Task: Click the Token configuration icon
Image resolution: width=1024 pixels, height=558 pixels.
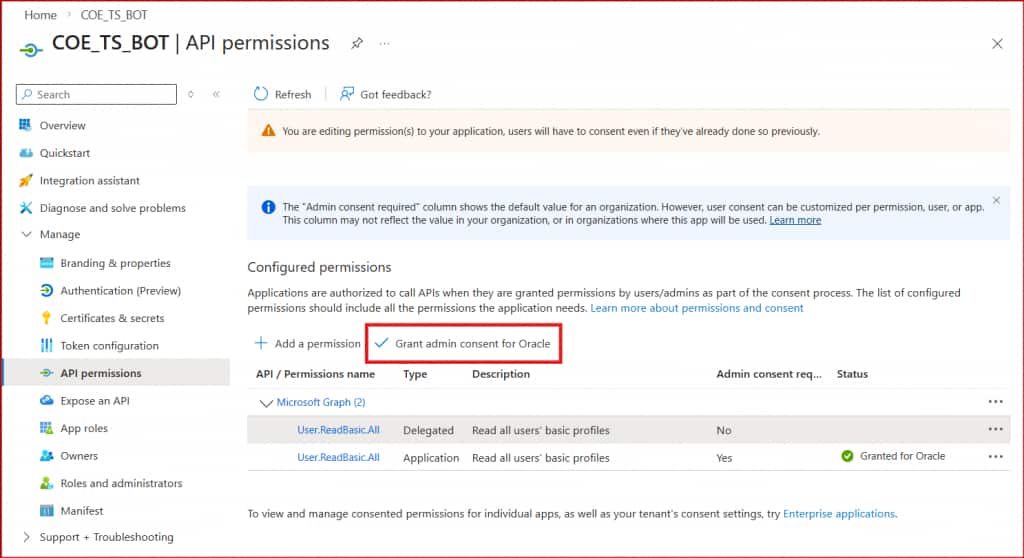Action: (46, 346)
